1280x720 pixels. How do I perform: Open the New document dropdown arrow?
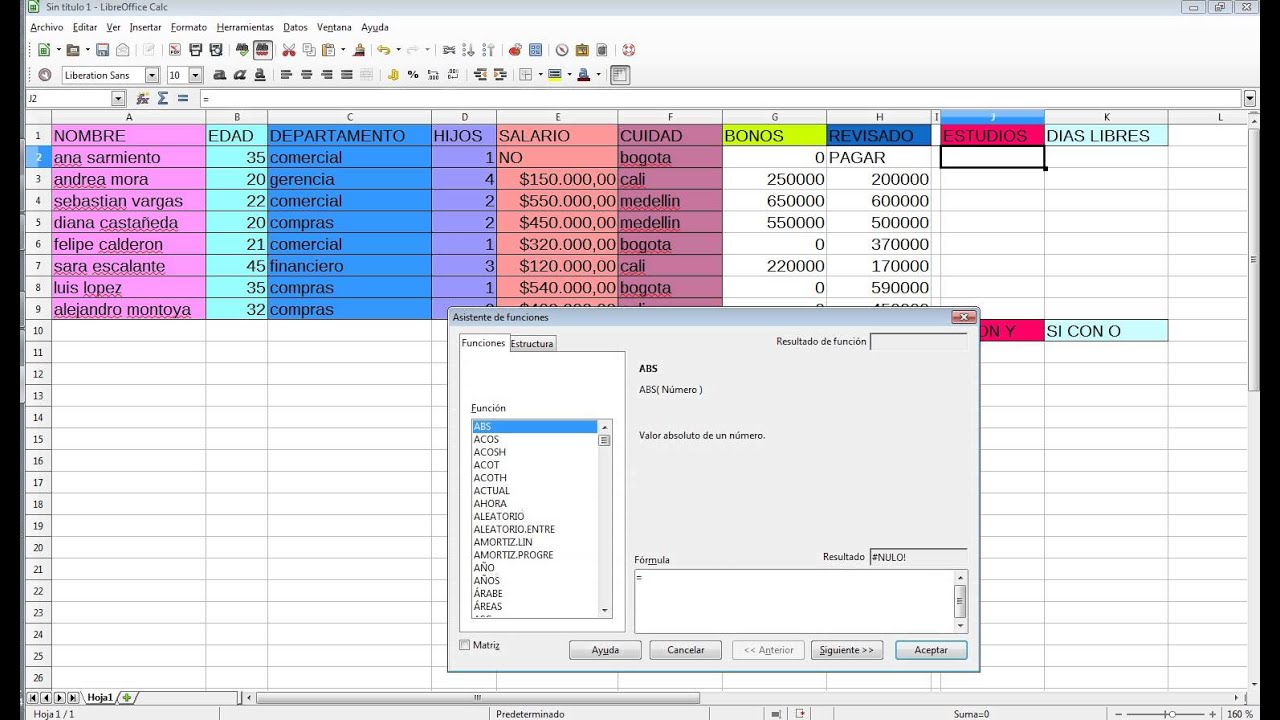tap(59, 50)
